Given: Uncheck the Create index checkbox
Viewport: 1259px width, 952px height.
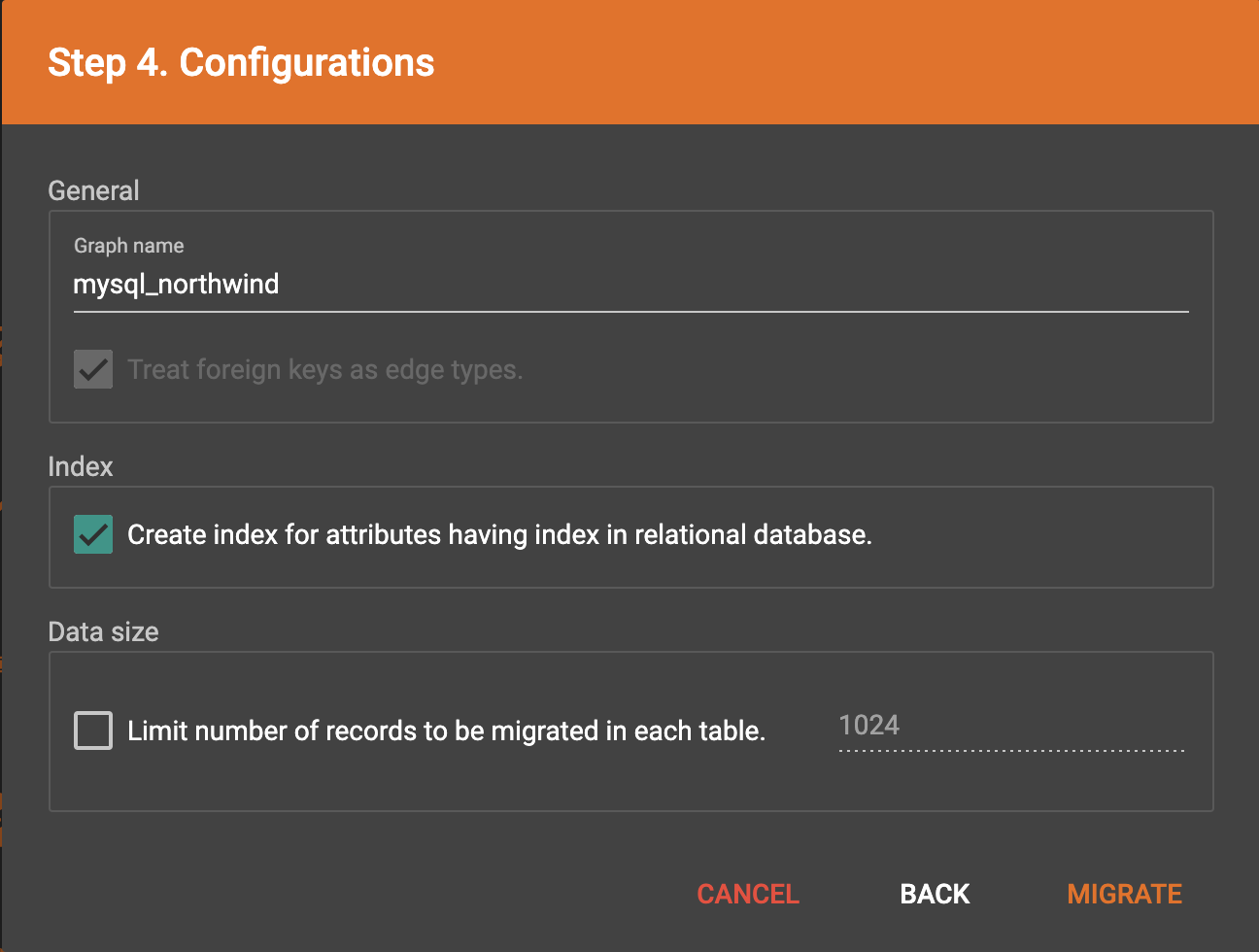Looking at the screenshot, I should pos(93,534).
